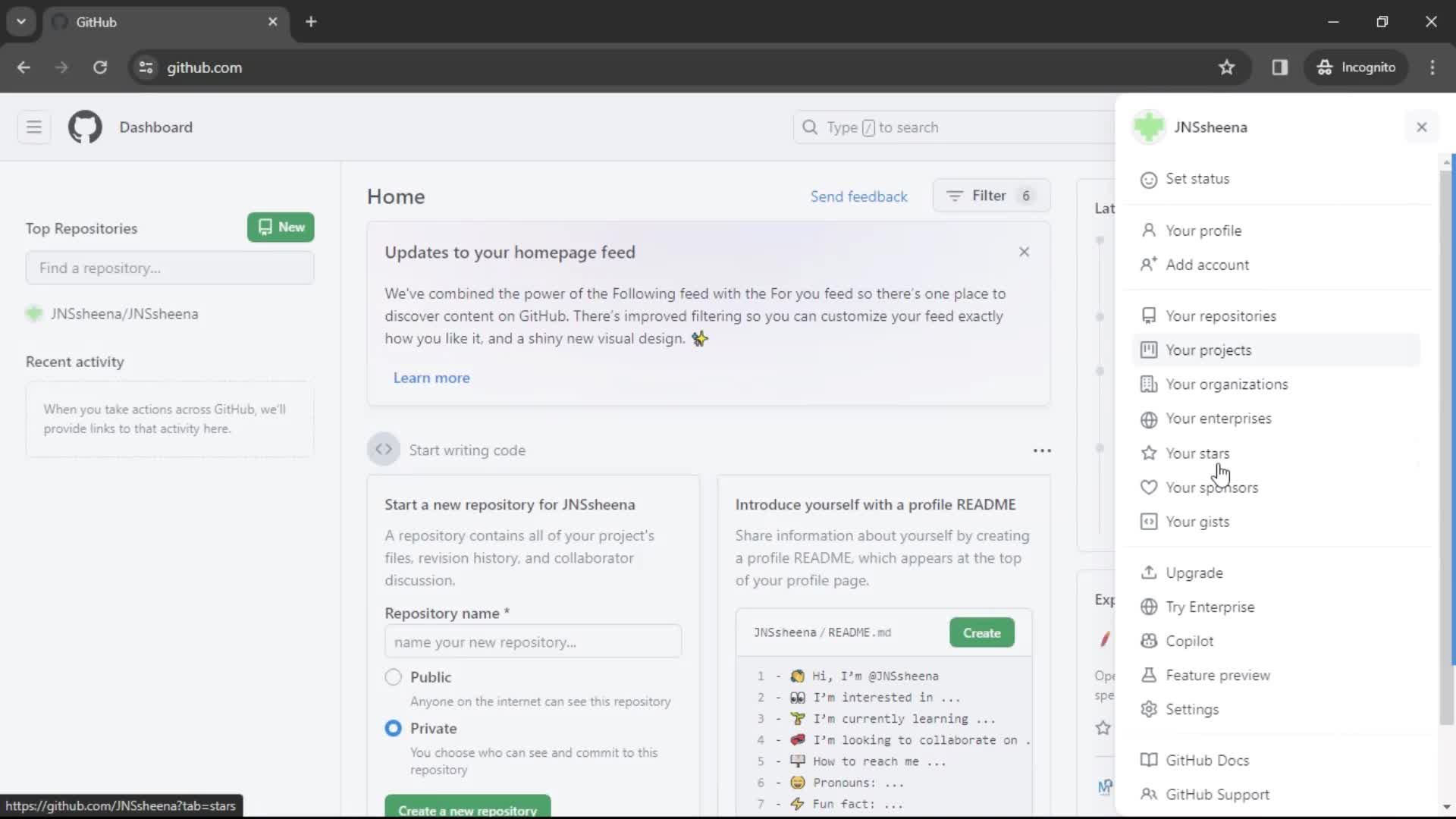This screenshot has width=1456, height=819.
Task: Open a new browser tab
Action: click(x=311, y=21)
